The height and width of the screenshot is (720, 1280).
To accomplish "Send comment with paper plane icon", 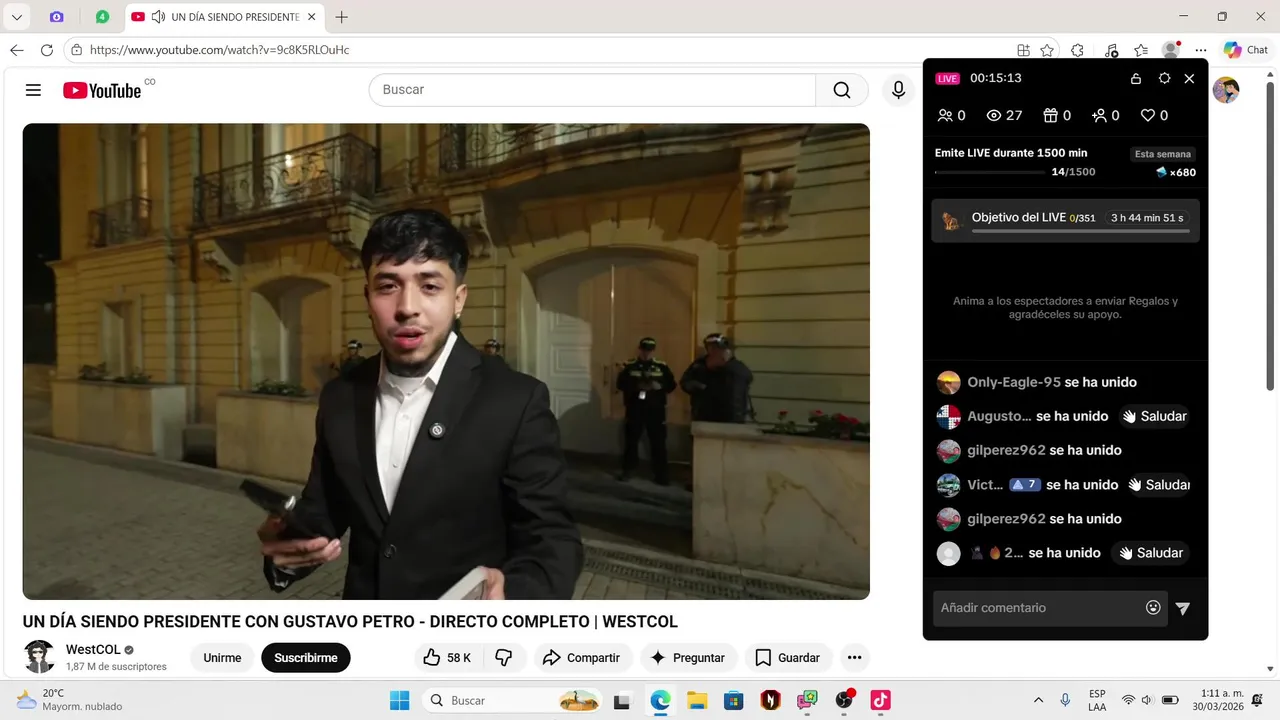I will point(1183,608).
